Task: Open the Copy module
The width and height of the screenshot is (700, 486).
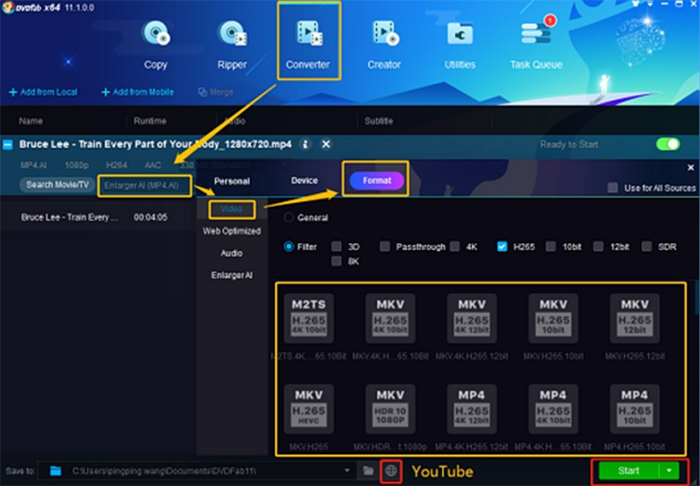Action: (x=155, y=45)
